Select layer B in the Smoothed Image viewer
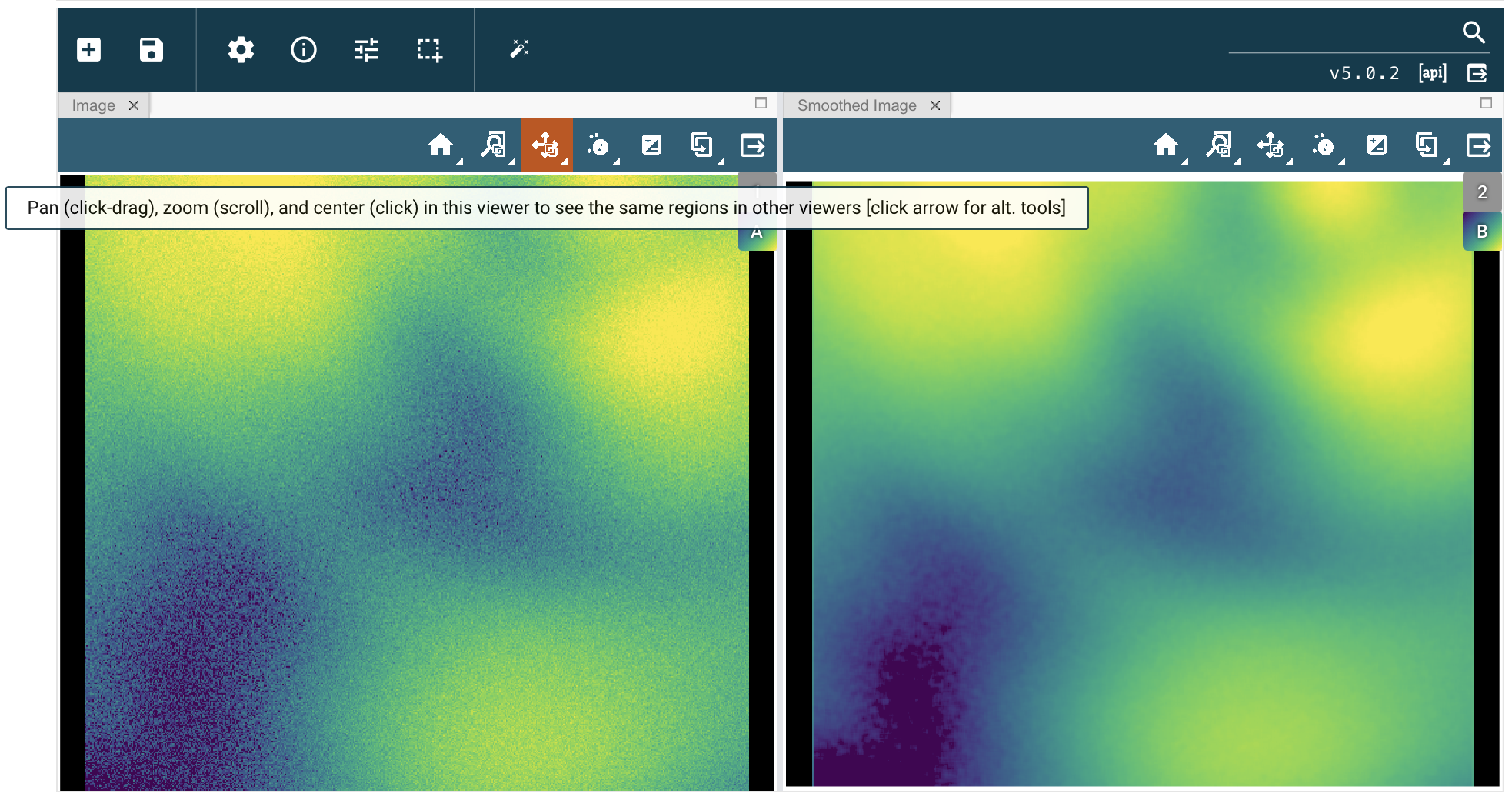 (x=1482, y=232)
